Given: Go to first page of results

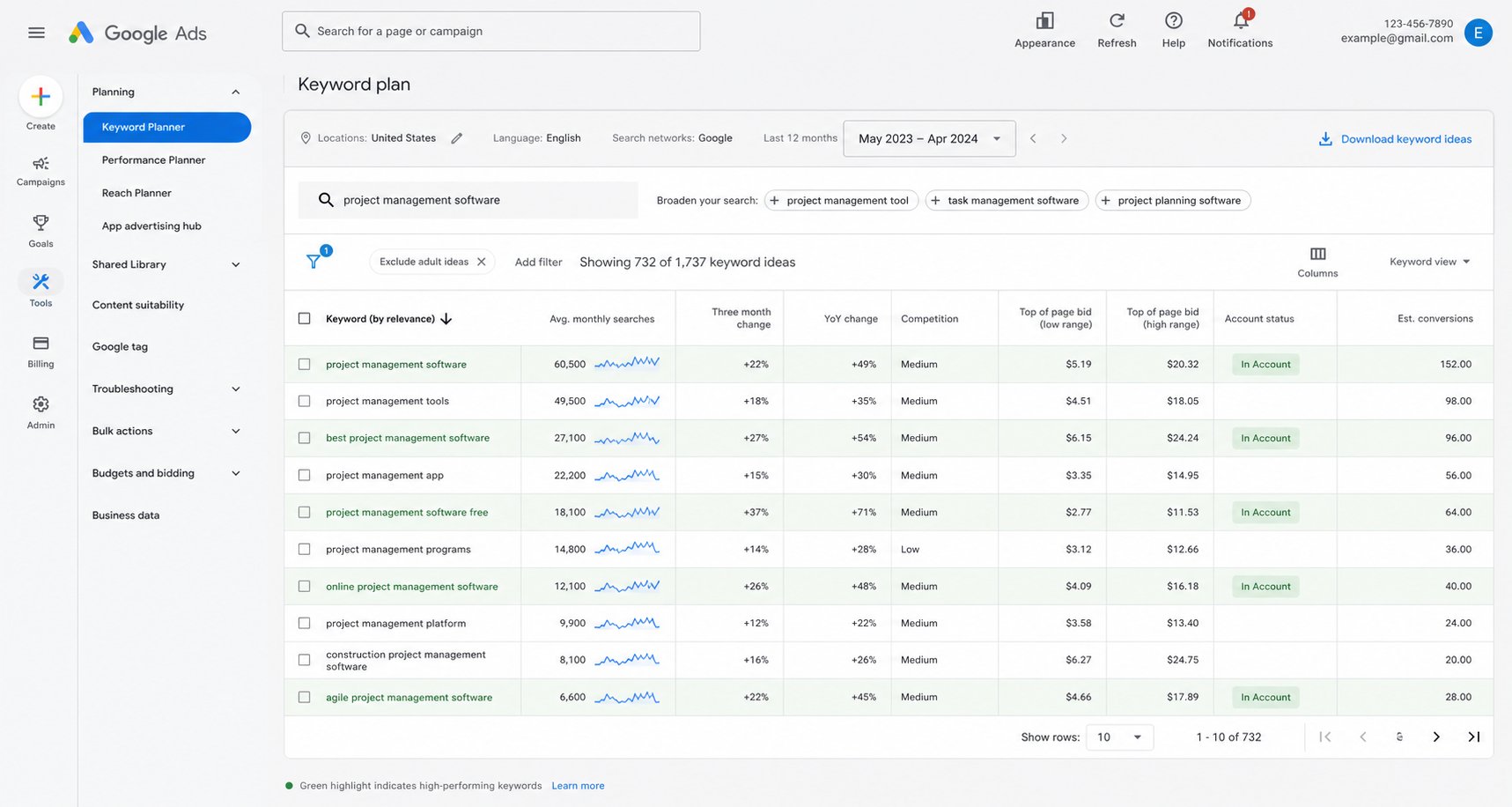Looking at the screenshot, I should (1324, 737).
